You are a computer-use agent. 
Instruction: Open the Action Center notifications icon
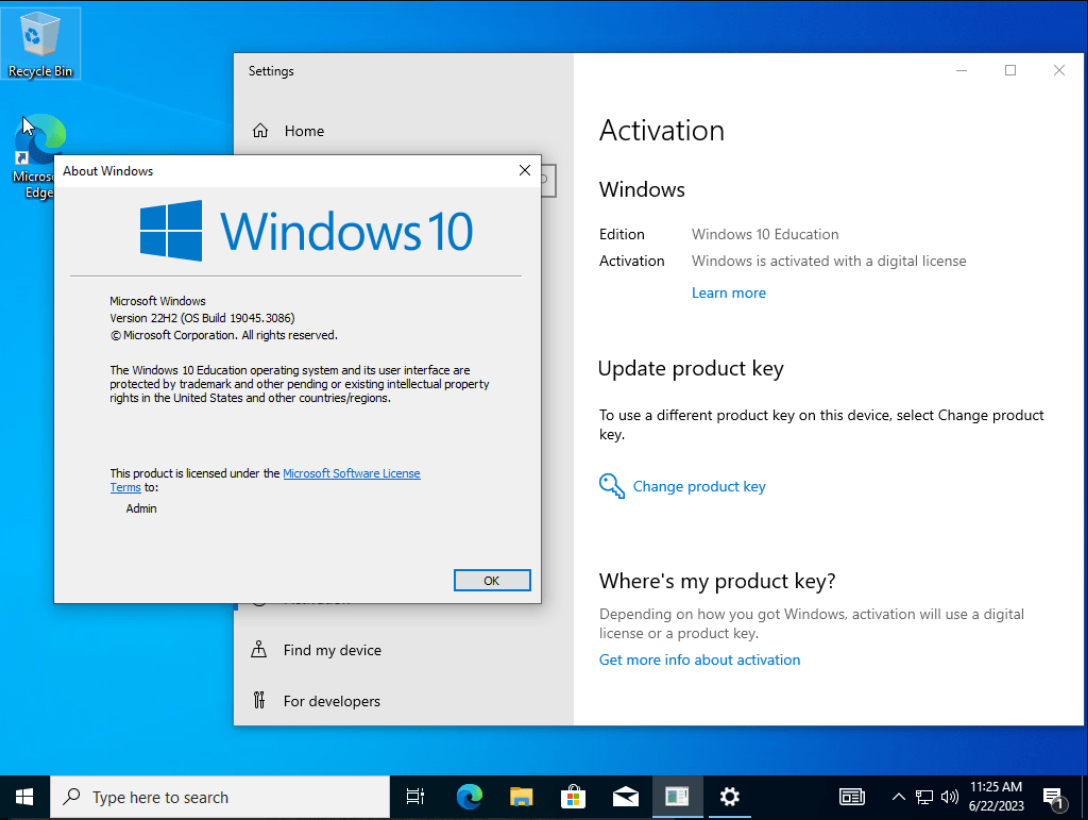(1054, 798)
